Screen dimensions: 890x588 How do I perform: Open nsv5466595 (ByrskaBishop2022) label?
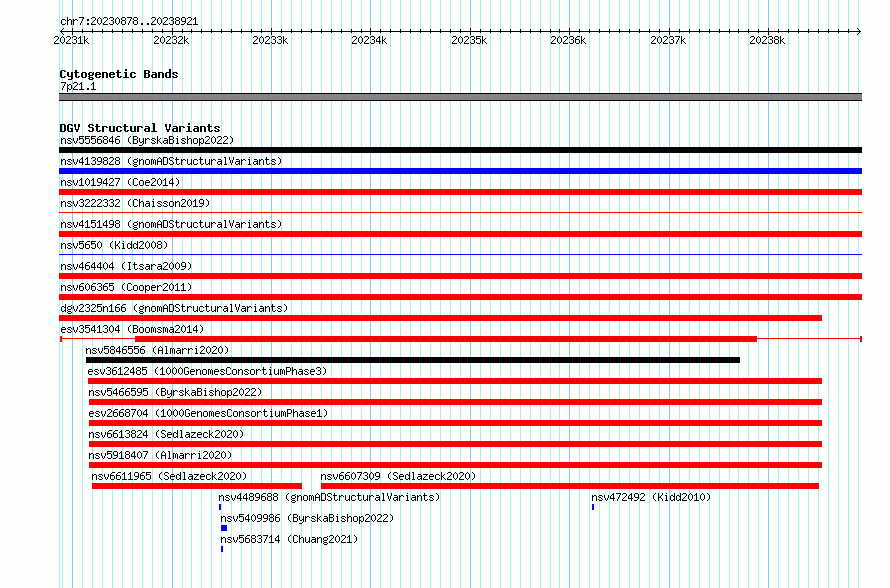(175, 392)
